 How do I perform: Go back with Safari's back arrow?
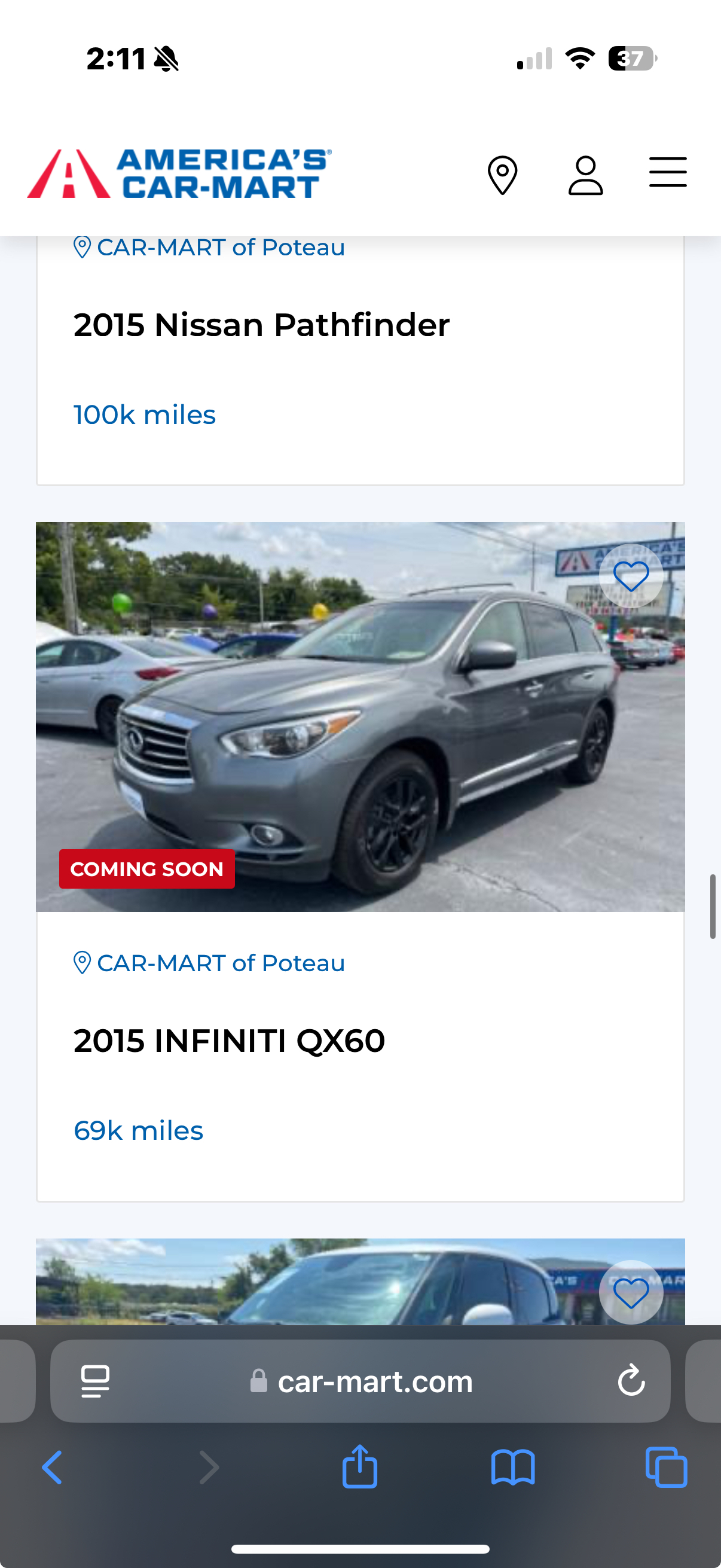[x=53, y=1468]
